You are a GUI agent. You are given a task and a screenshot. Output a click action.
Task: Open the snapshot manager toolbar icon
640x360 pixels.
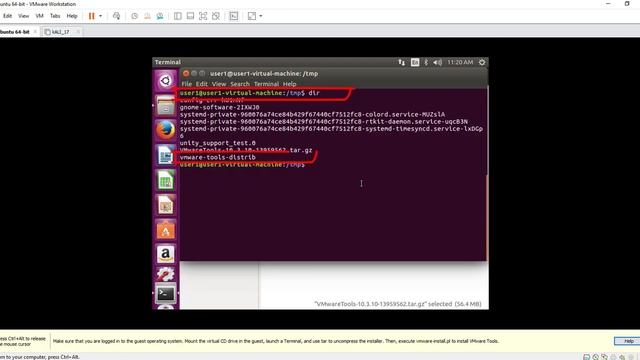tap(160, 16)
